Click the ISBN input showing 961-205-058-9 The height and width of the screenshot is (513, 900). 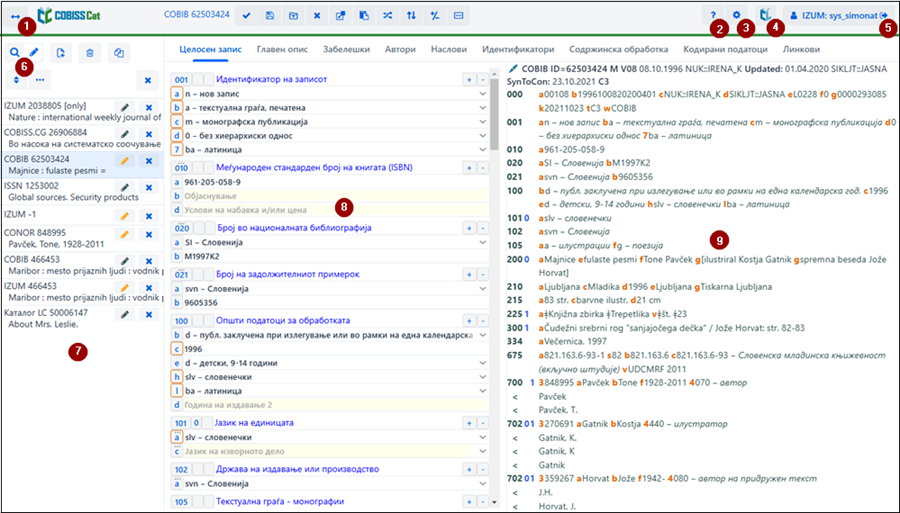[x=336, y=182]
